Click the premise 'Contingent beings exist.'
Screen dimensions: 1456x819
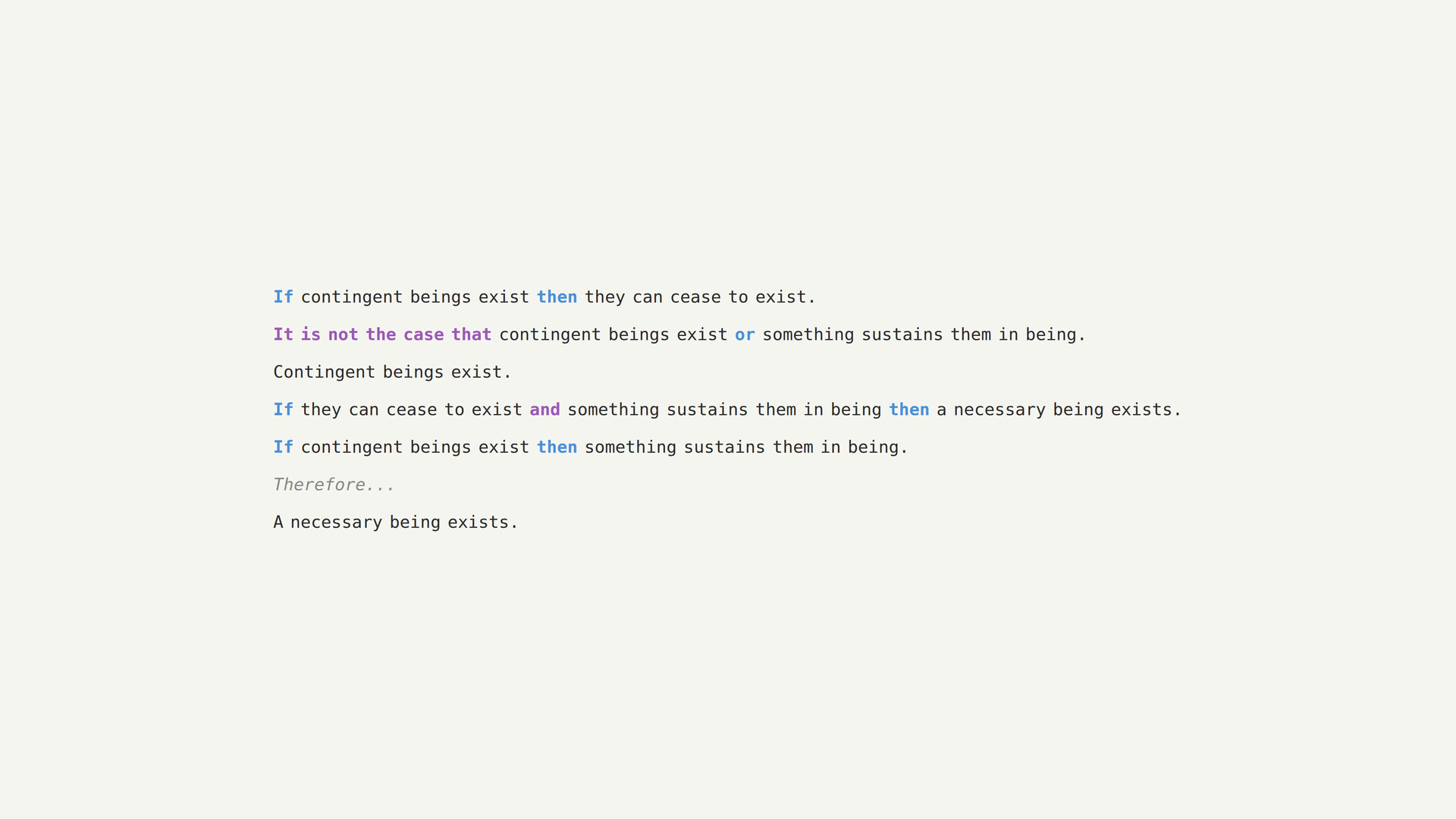click(392, 372)
